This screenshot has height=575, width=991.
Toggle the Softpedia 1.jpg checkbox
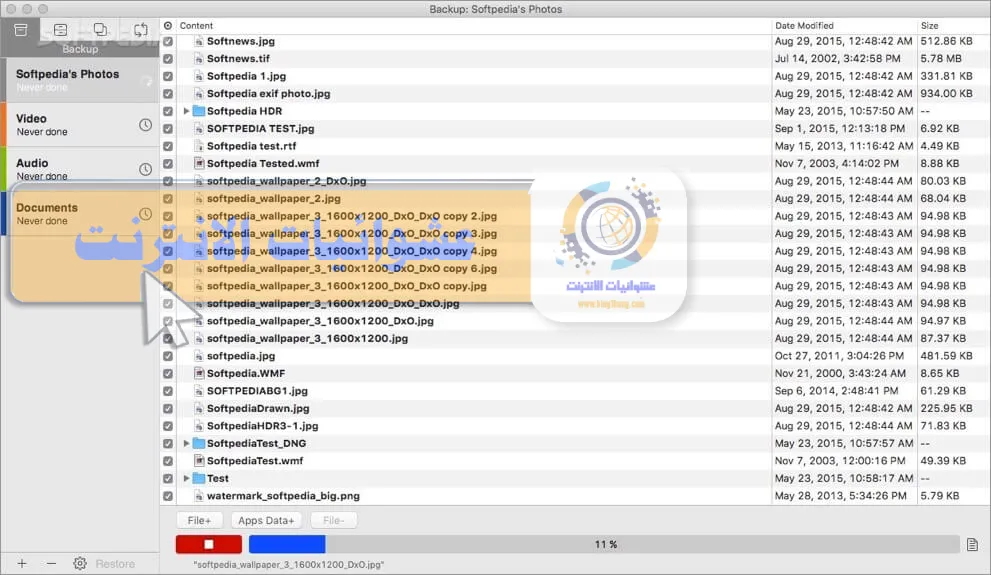167,76
